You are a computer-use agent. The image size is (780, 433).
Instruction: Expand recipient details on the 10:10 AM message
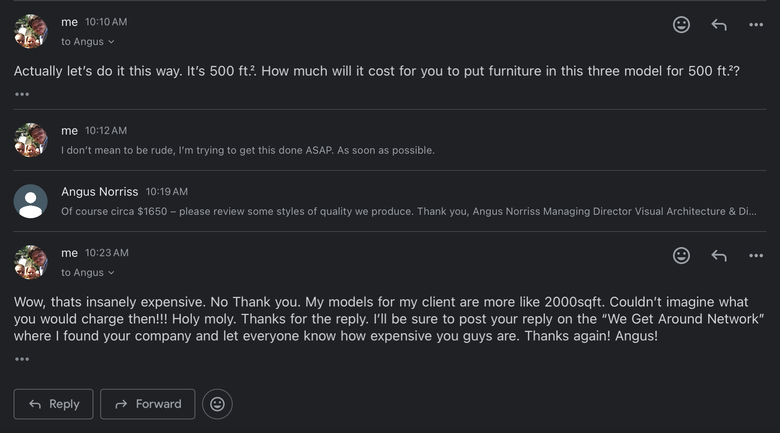tap(88, 42)
